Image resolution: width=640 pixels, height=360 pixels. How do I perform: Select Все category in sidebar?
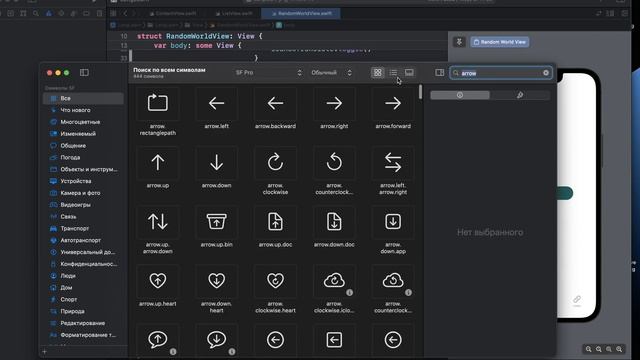[x=83, y=98]
